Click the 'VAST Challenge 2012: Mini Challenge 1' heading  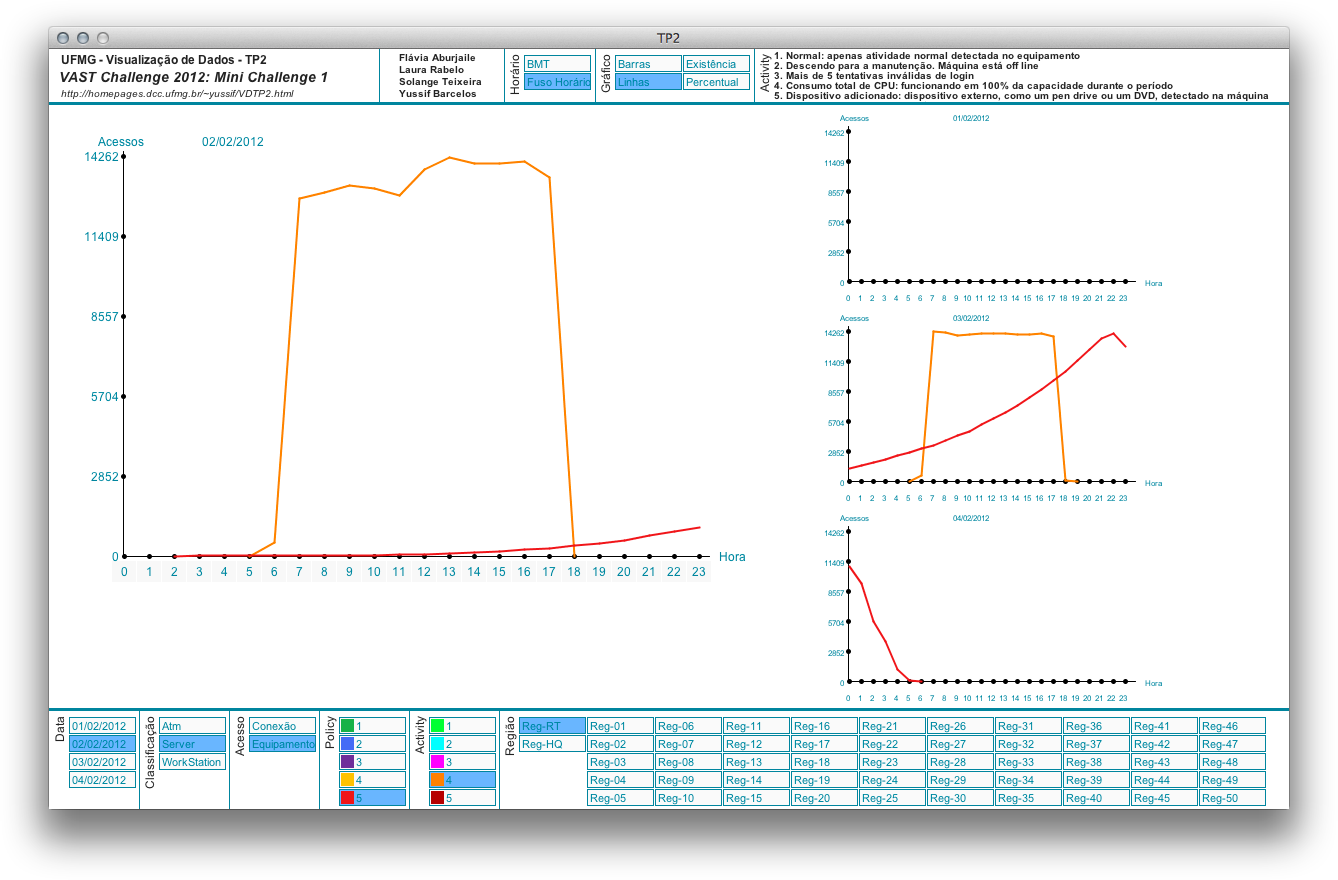coord(194,77)
